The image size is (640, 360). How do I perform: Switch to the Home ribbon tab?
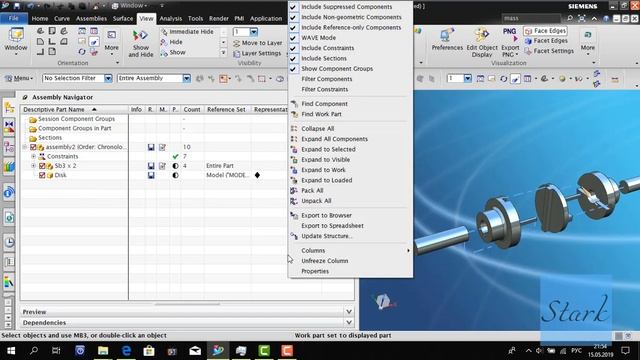40,18
